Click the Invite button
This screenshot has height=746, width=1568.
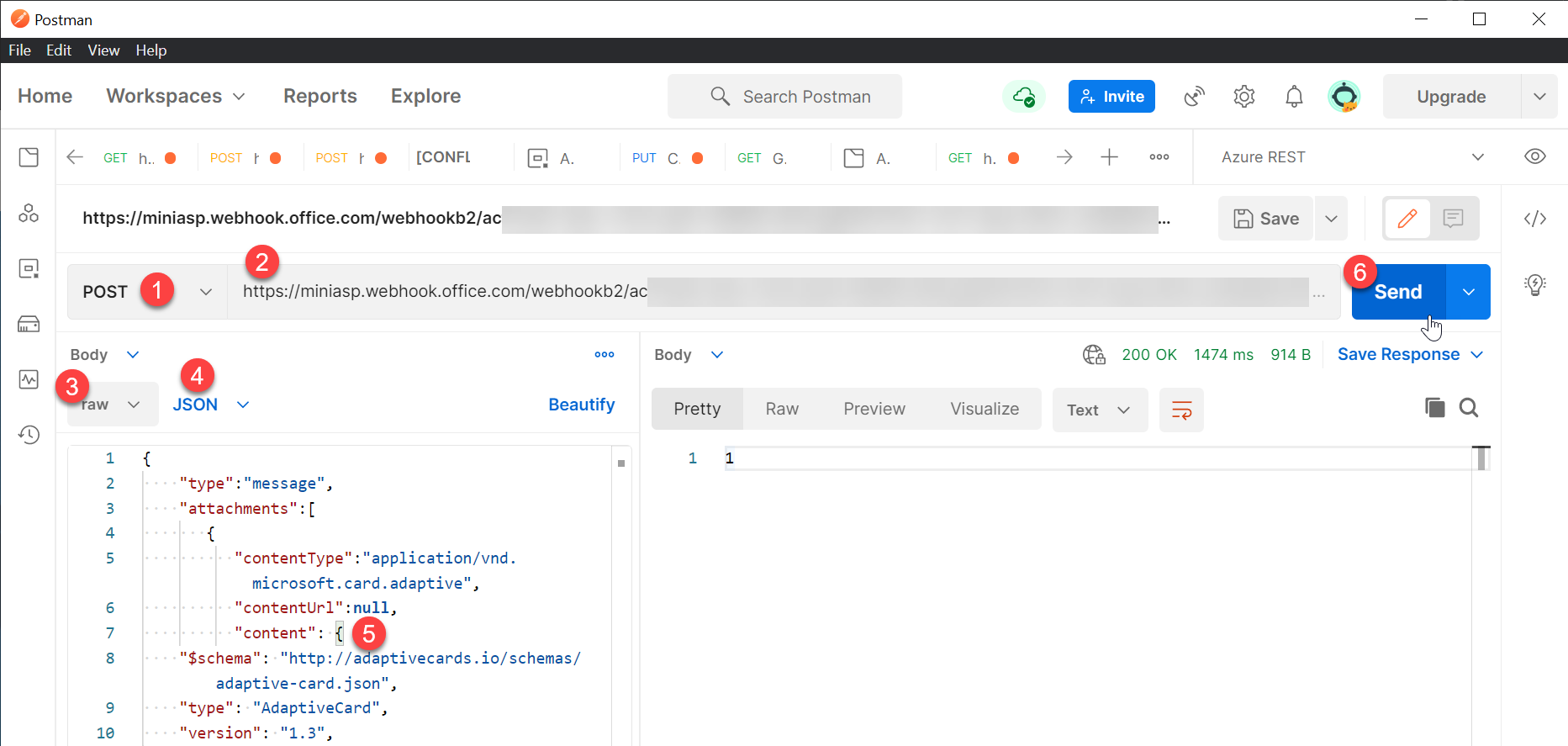1111,97
